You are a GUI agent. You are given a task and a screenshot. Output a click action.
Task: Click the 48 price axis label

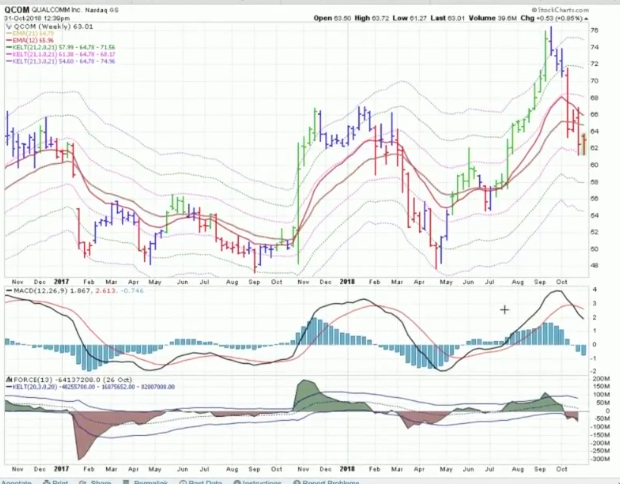pyautogui.click(x=594, y=266)
